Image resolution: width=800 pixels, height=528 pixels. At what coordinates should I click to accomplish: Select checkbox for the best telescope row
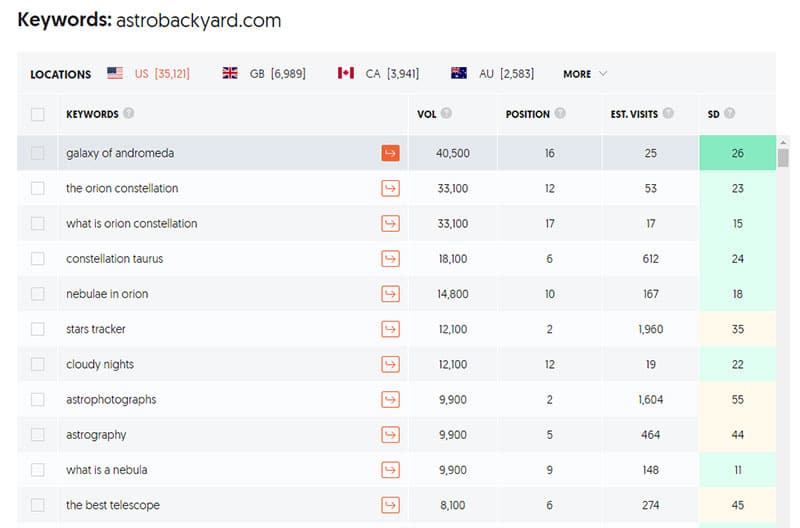point(38,505)
